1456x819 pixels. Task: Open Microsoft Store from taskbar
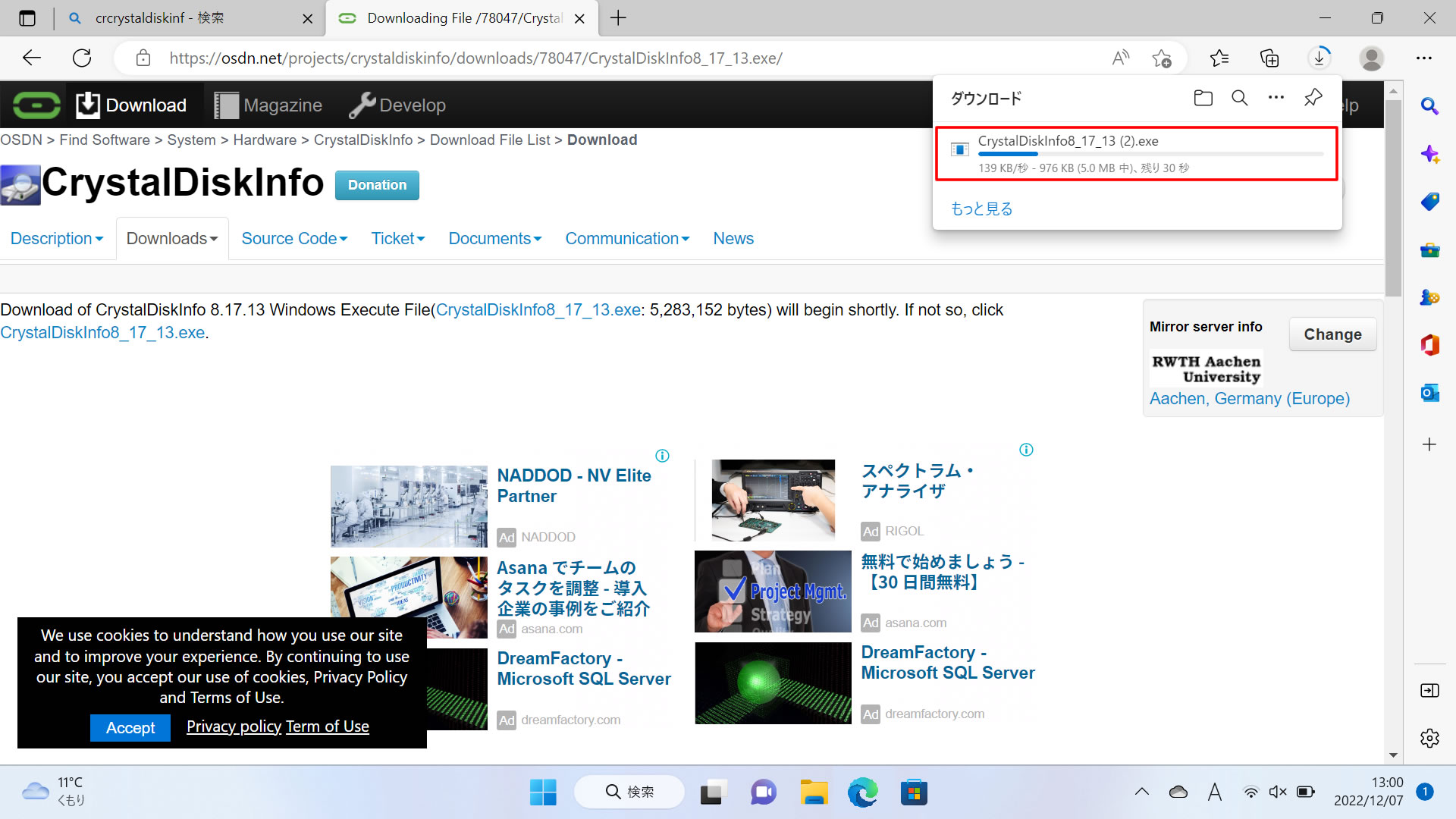[x=914, y=792]
